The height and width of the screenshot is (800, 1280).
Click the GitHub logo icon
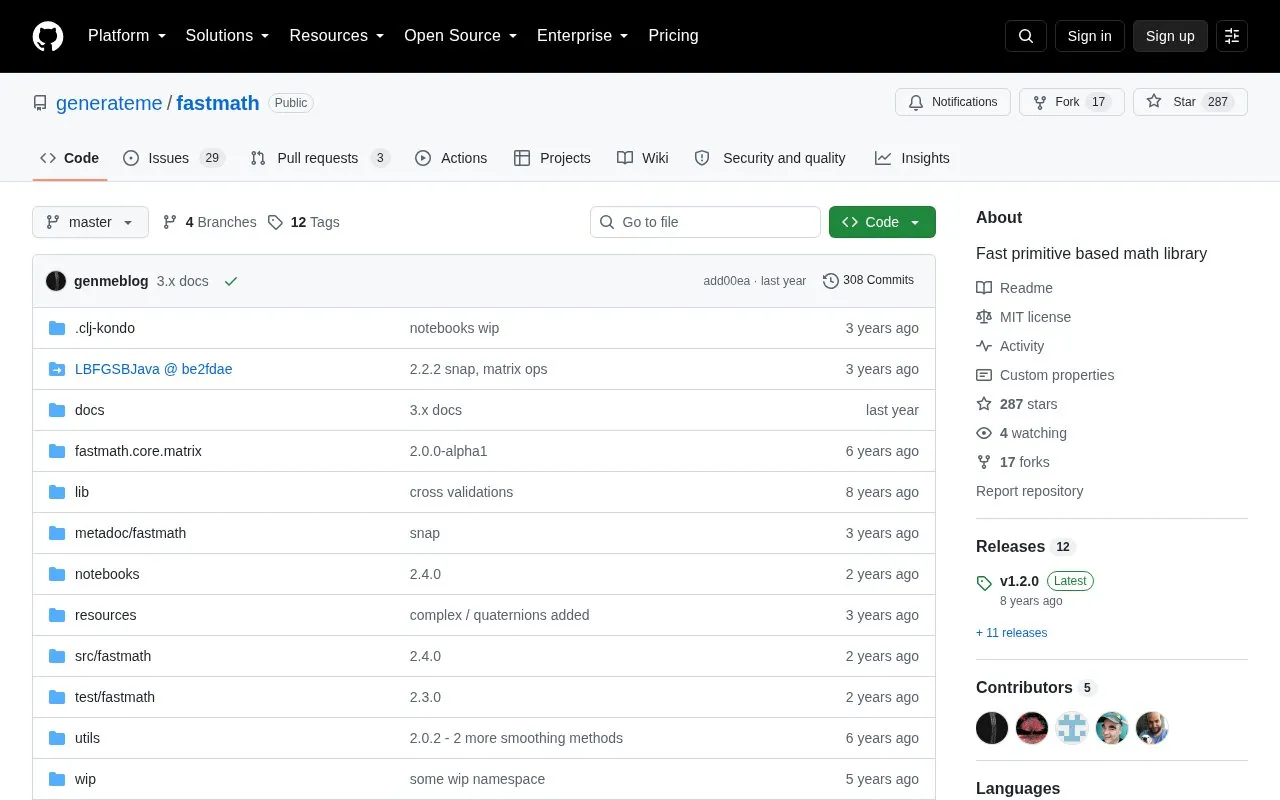coord(48,36)
